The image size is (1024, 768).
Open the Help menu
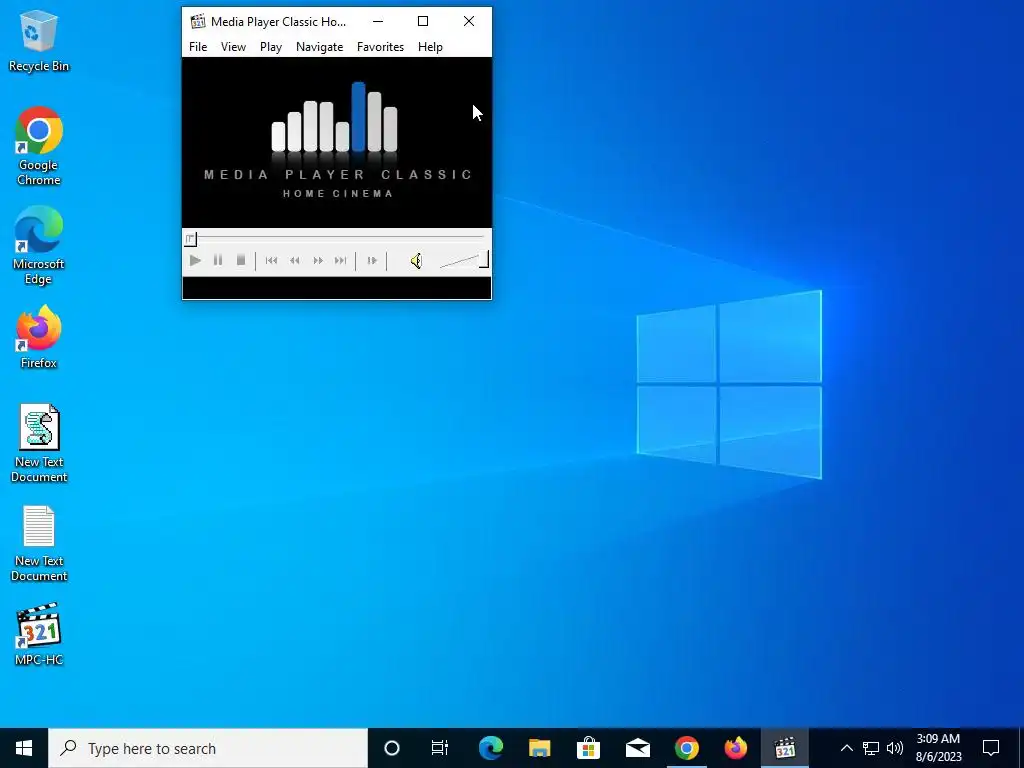(x=430, y=47)
